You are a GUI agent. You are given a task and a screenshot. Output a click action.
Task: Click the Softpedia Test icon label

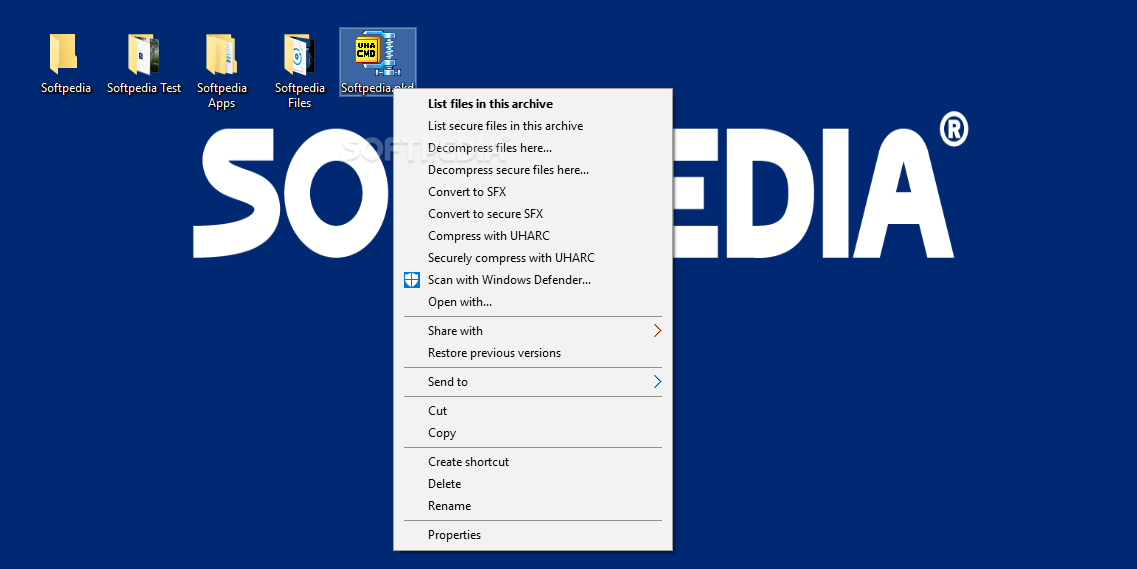point(144,88)
